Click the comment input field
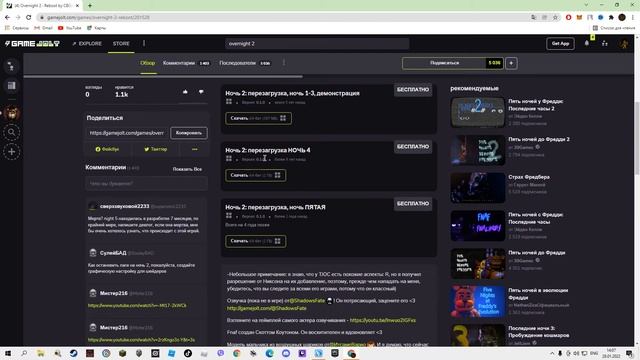Image resolution: width=640 pixels, height=360 pixels. 146,184
